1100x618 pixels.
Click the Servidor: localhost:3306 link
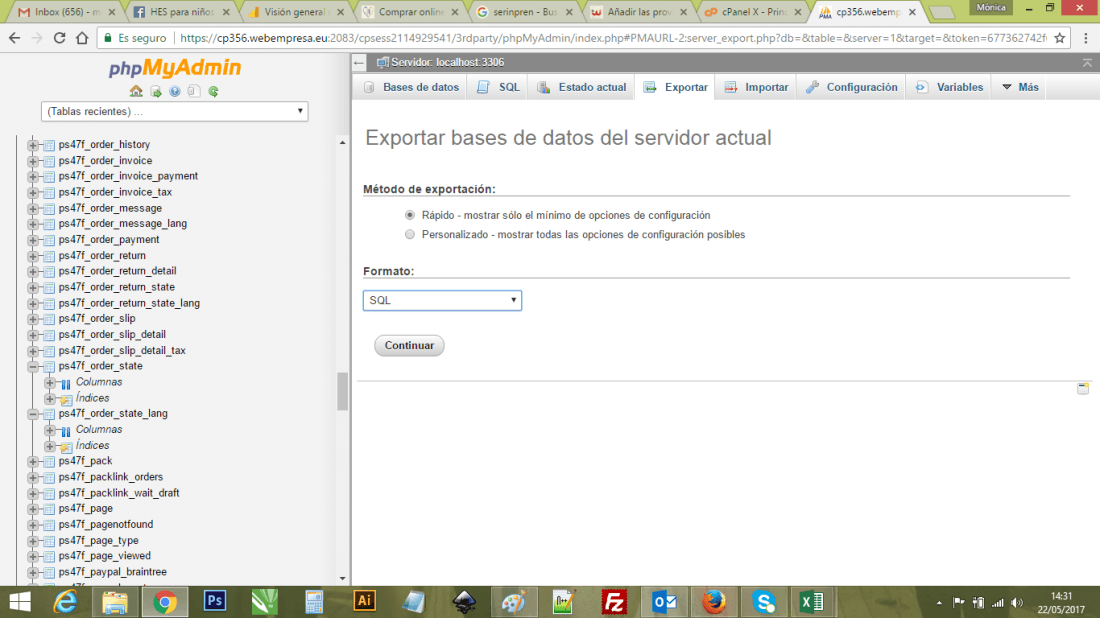(x=447, y=62)
